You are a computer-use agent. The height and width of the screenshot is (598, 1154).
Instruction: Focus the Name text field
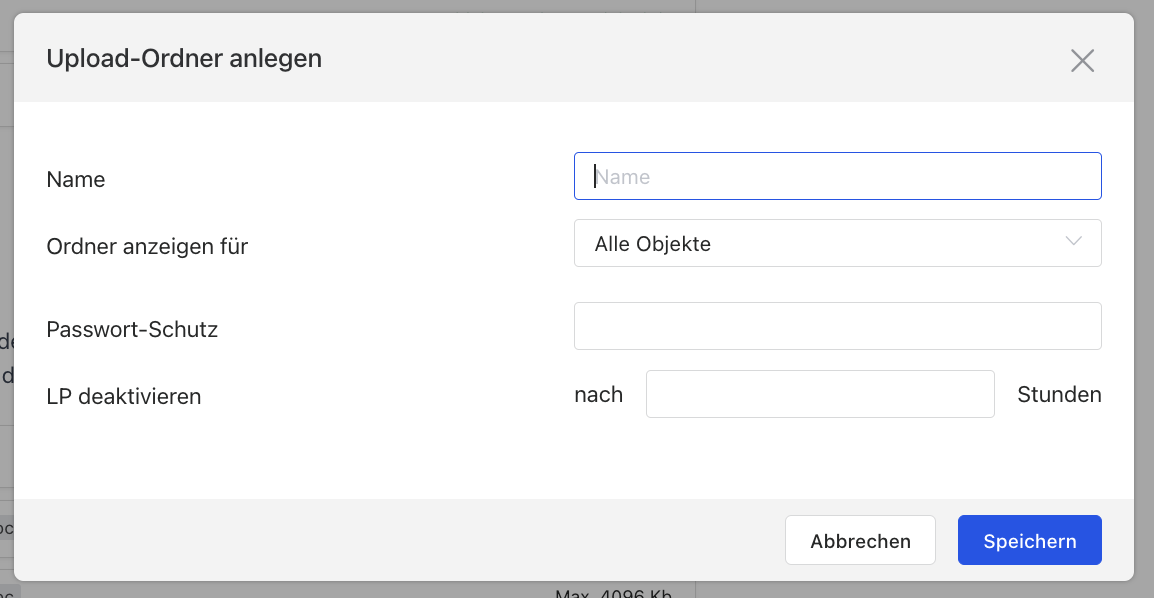[x=837, y=177]
